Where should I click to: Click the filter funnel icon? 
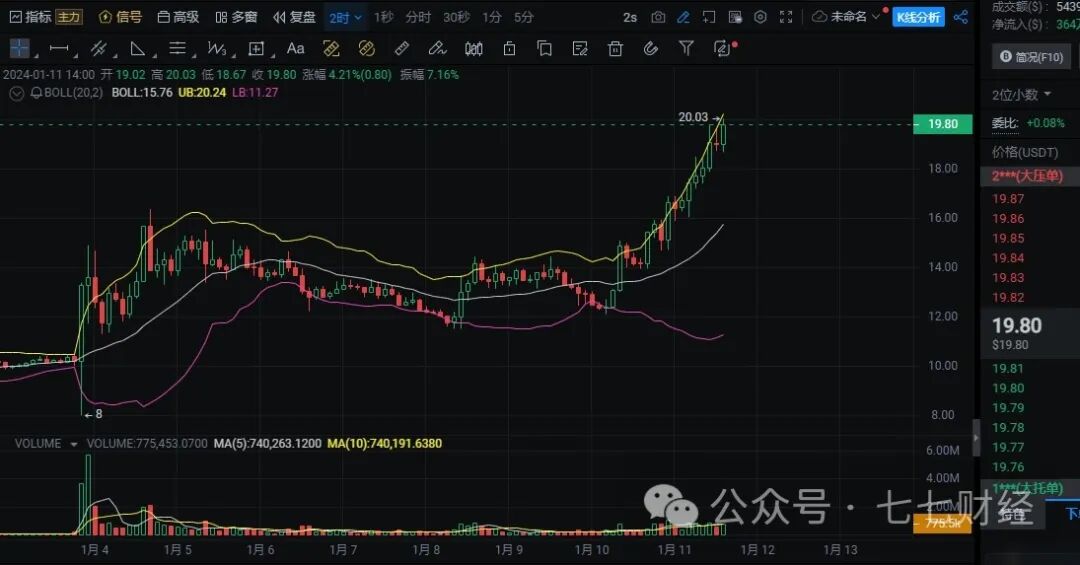[686, 48]
